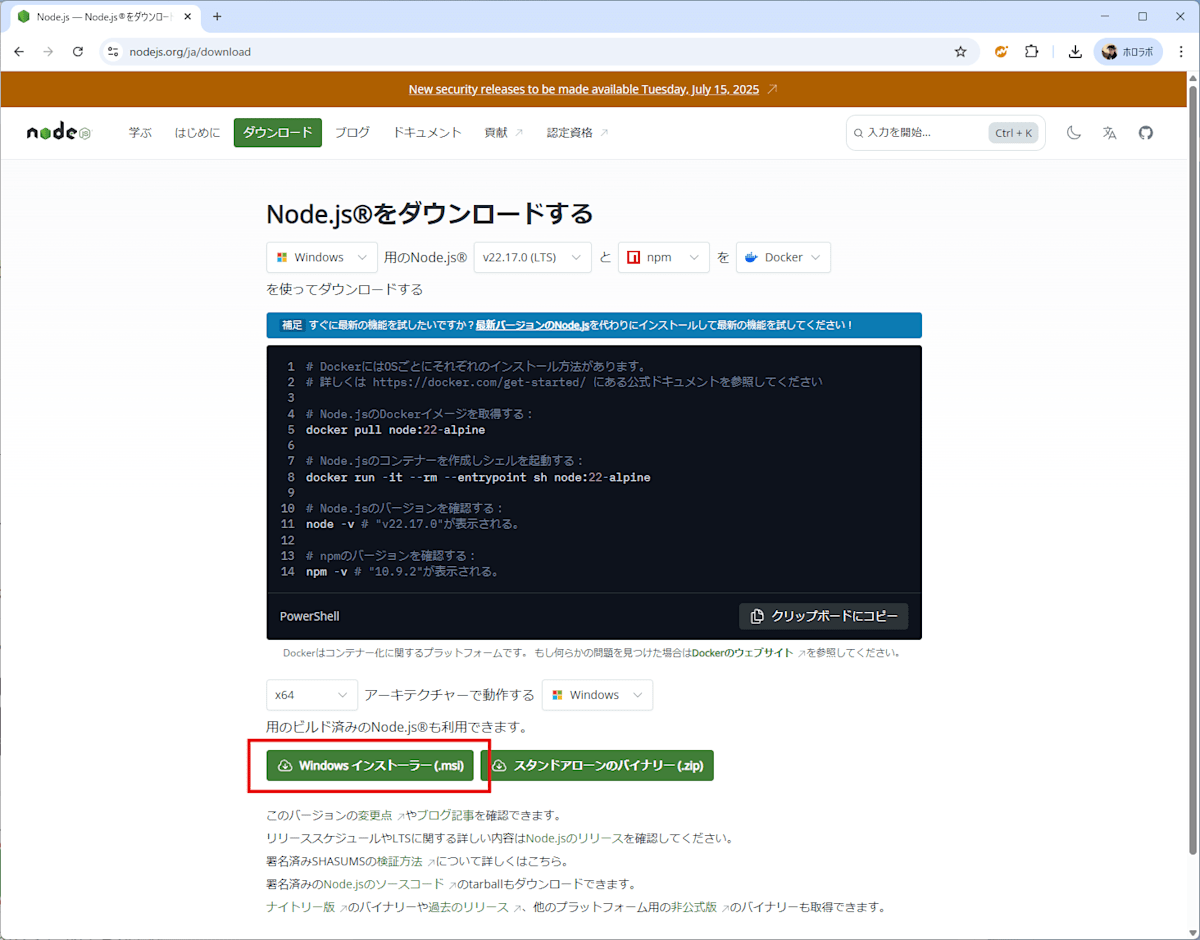Click the Ctrl + K shortcut badge
Image resolution: width=1200 pixels, height=940 pixels.
click(1013, 133)
